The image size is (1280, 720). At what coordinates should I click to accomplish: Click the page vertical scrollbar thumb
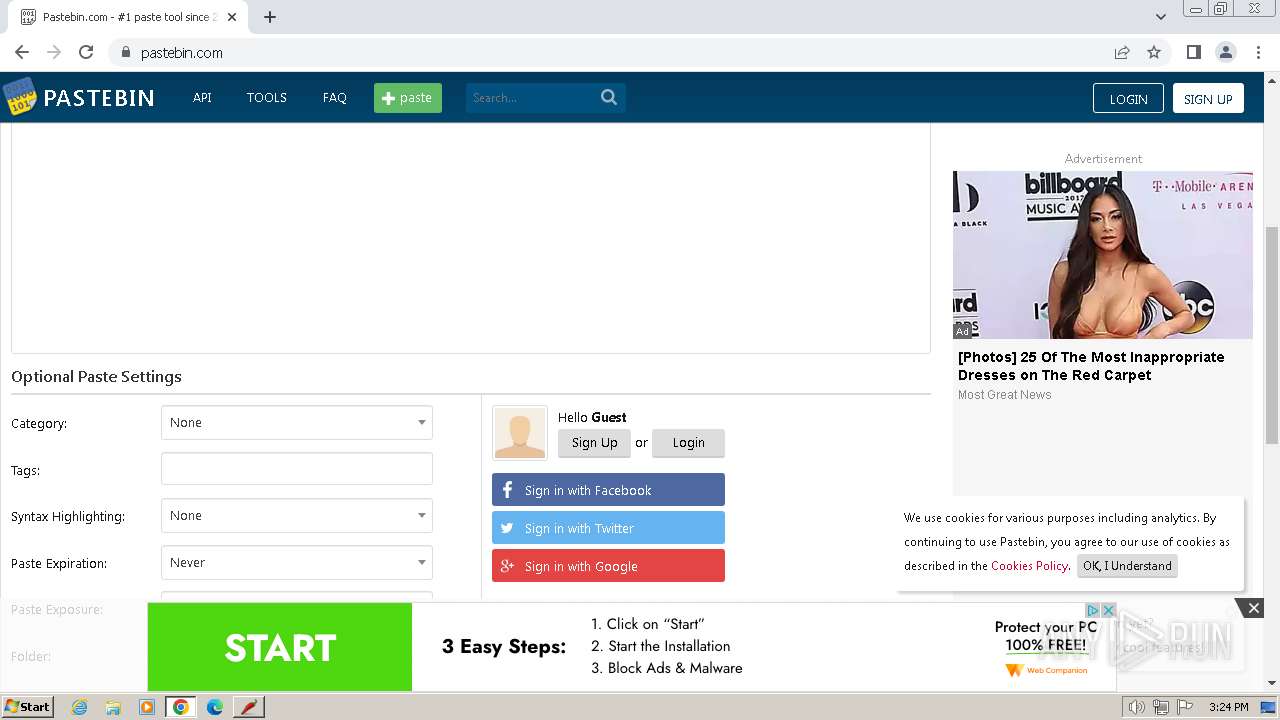tap(1272, 335)
